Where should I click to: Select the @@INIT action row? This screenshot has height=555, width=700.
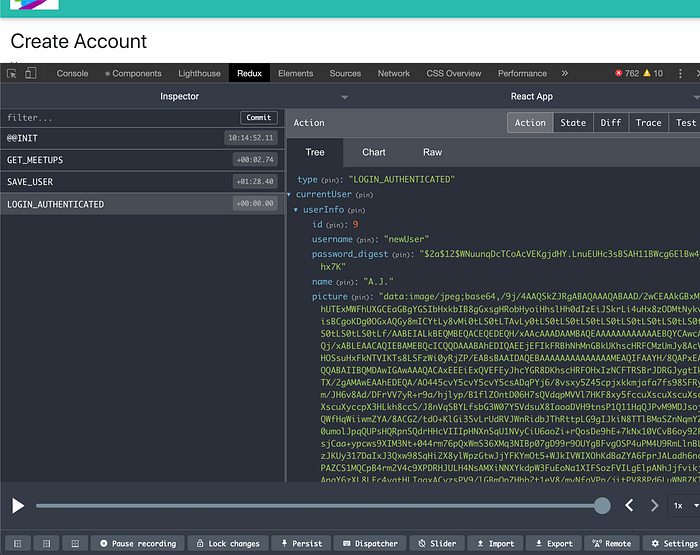point(142,138)
